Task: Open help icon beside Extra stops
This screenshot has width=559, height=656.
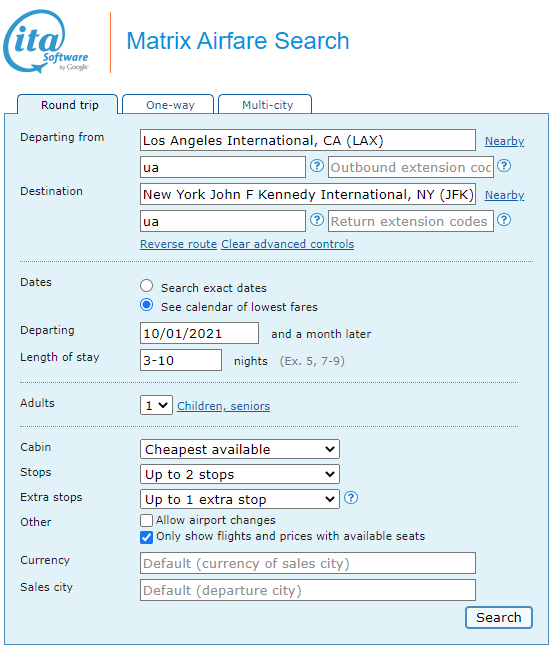Action: [x=351, y=498]
